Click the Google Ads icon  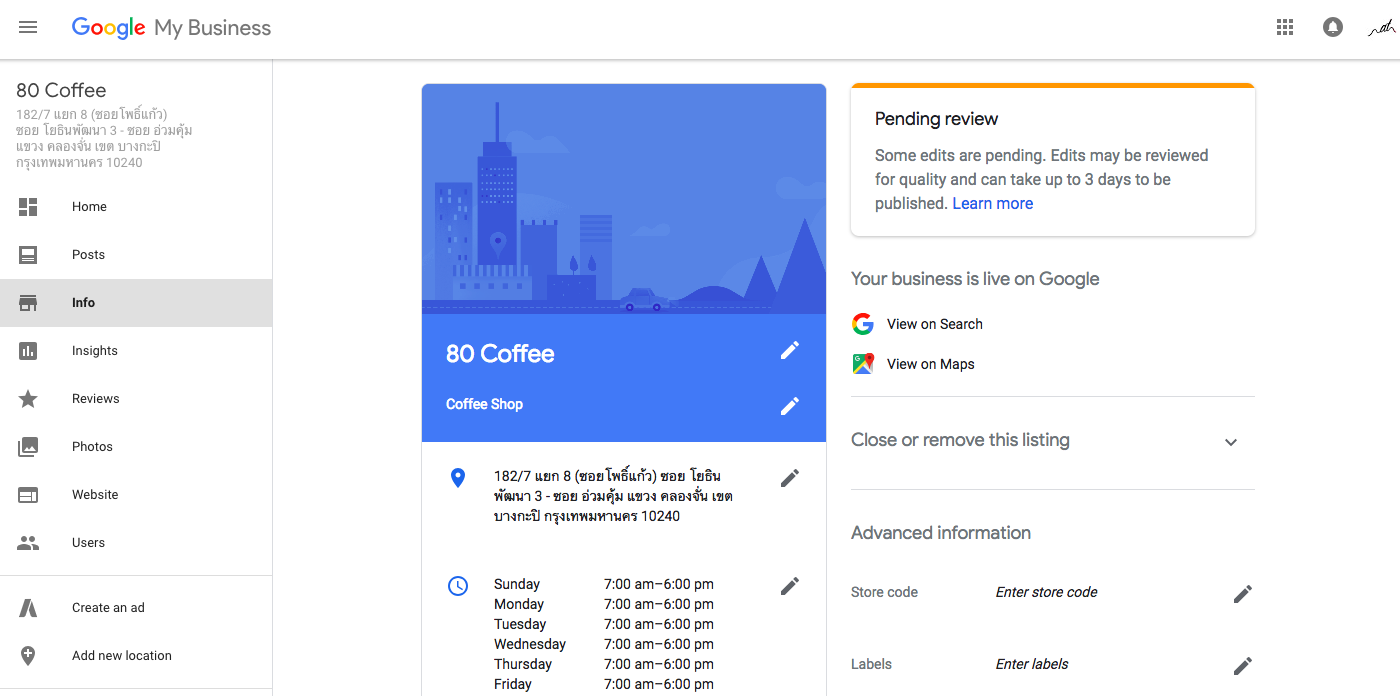click(x=28, y=608)
